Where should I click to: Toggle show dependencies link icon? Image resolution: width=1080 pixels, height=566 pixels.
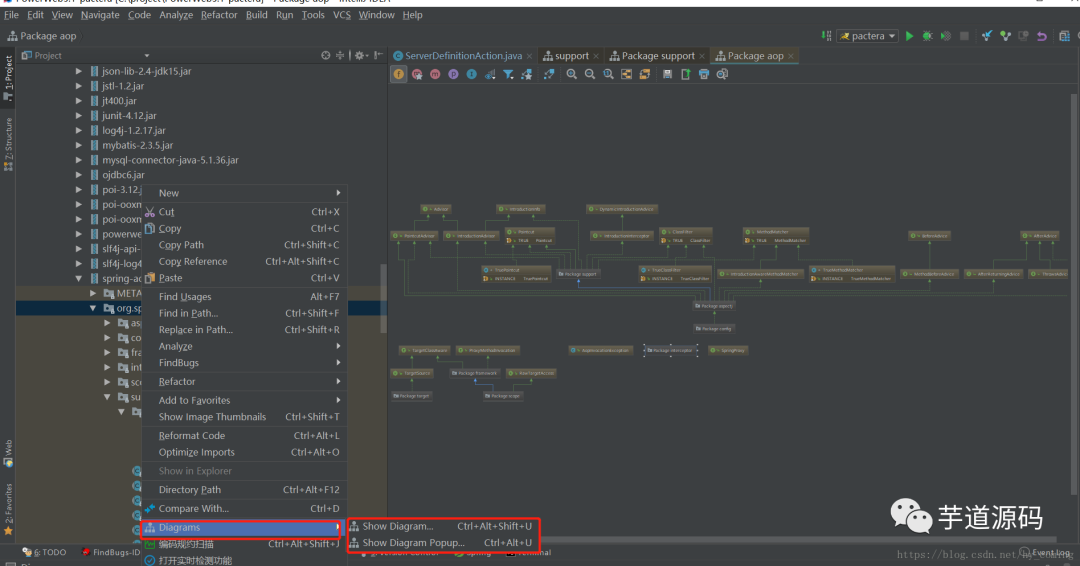[549, 74]
